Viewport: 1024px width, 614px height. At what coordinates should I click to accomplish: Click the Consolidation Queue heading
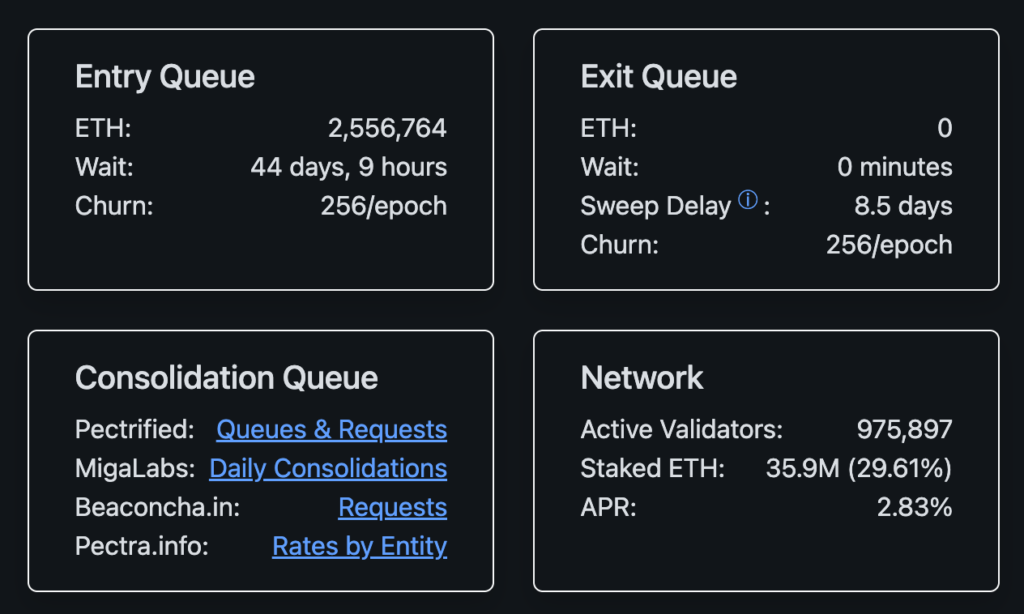click(x=226, y=378)
